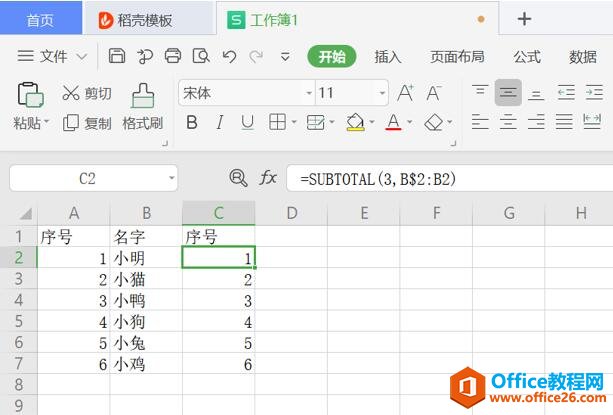Expand the arrow beside 文件
This screenshot has width=613, height=415.
(82, 57)
